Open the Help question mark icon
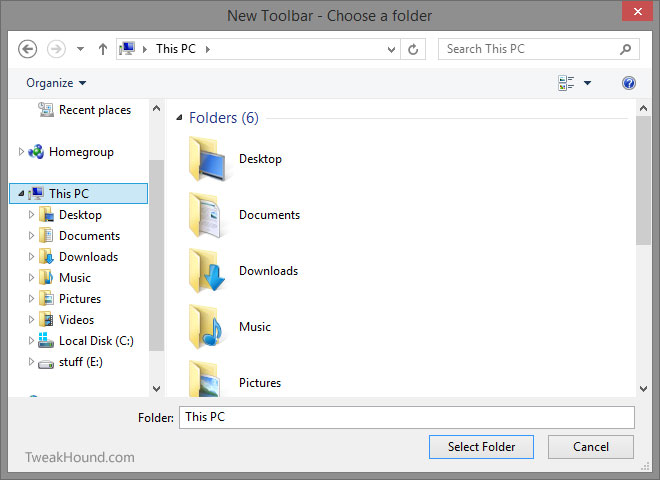660x480 pixels. pos(629,83)
